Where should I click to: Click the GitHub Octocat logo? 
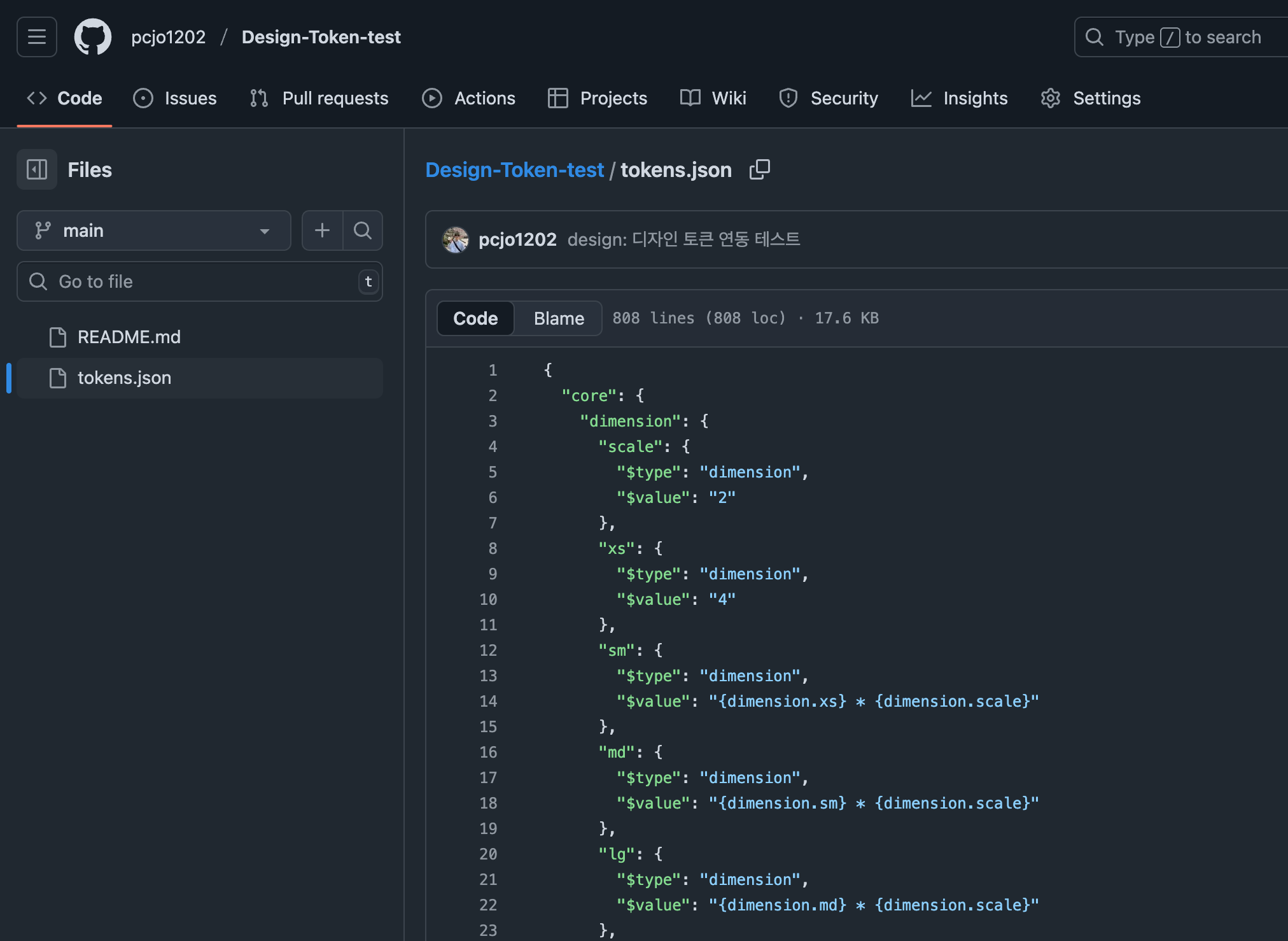93,37
